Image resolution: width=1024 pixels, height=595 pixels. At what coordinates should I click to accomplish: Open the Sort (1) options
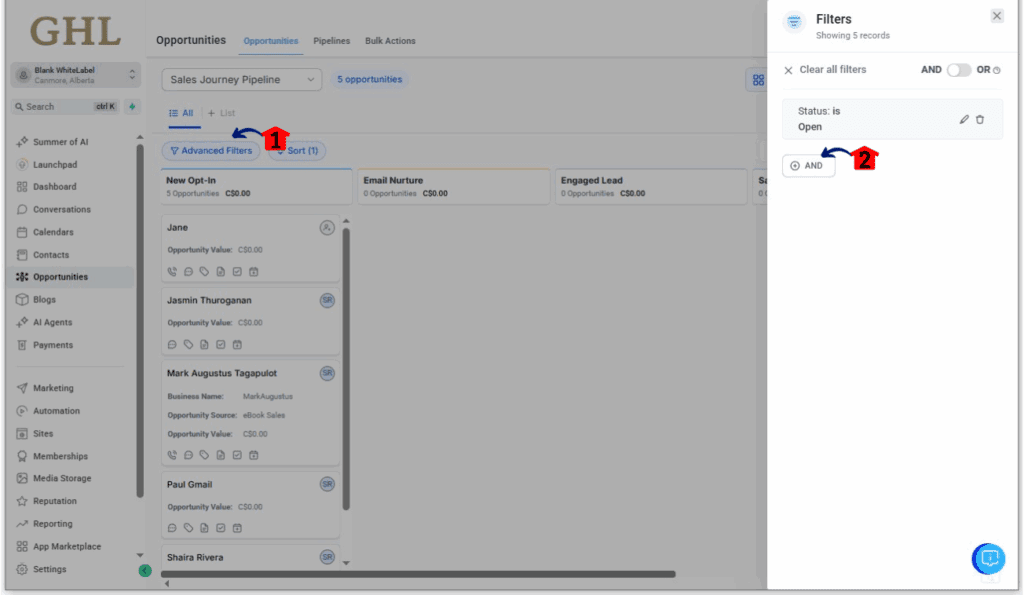click(x=297, y=151)
